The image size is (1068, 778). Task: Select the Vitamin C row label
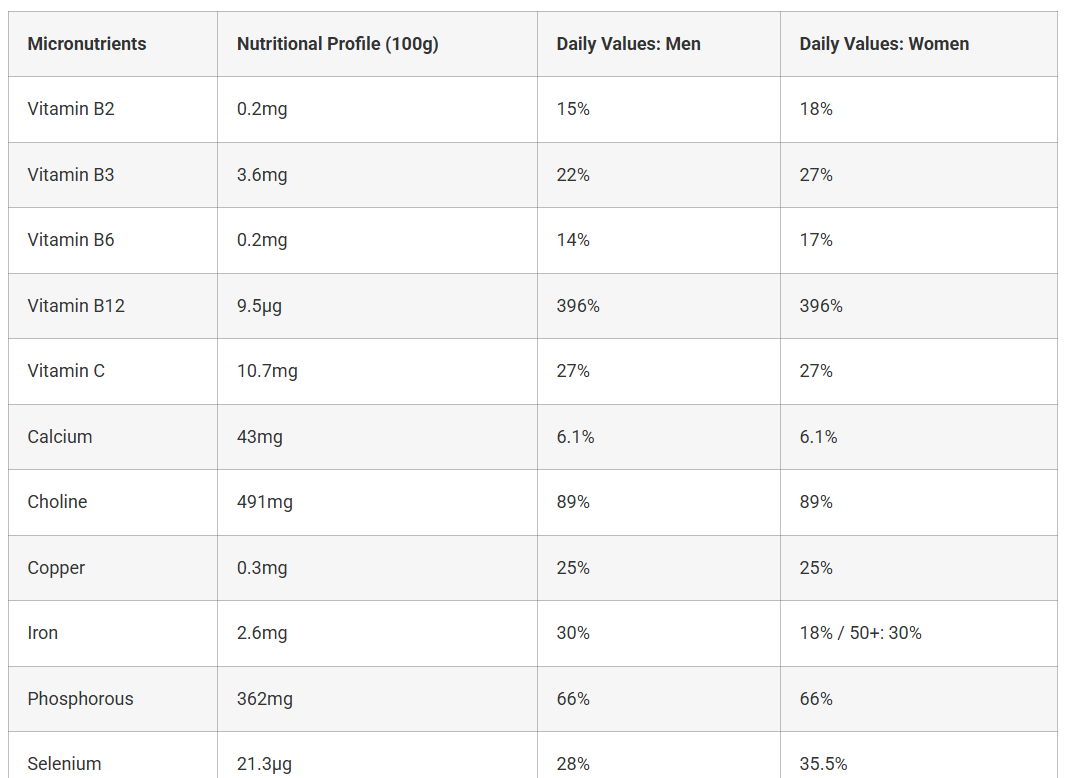66,371
